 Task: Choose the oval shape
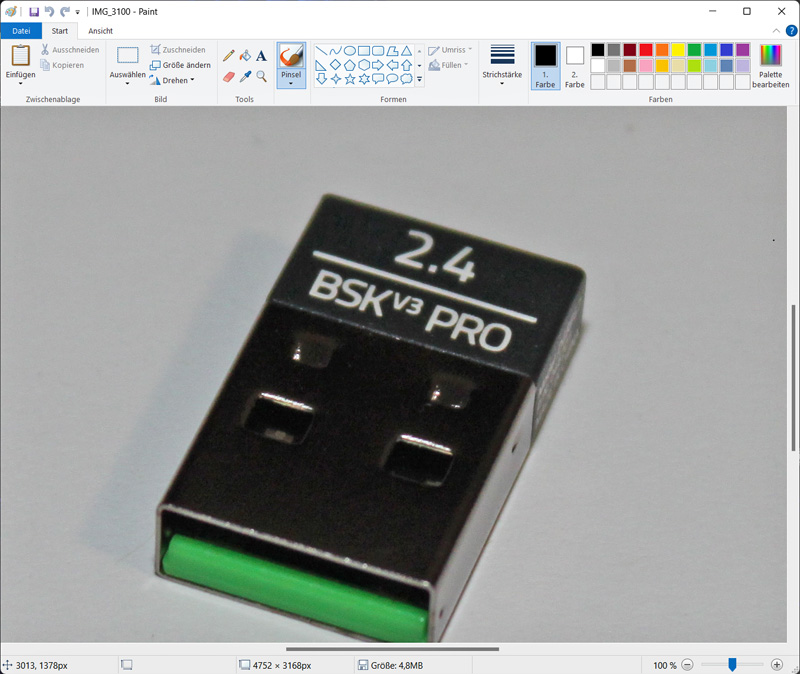tap(349, 51)
